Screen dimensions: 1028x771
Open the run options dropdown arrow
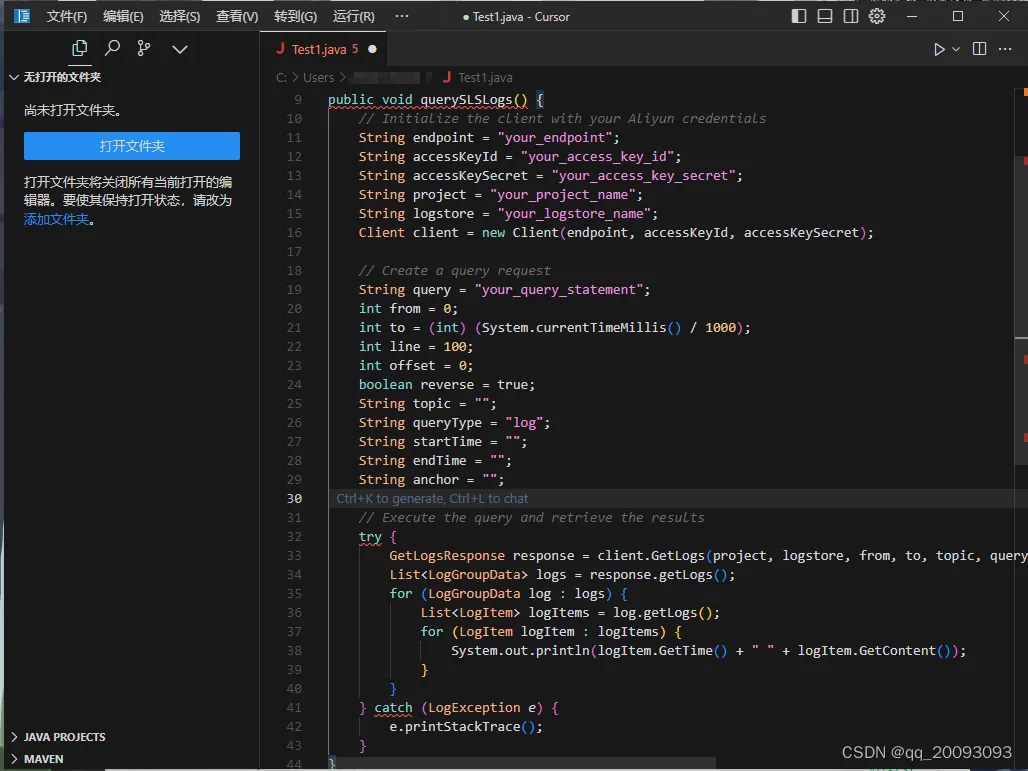[x=956, y=49]
